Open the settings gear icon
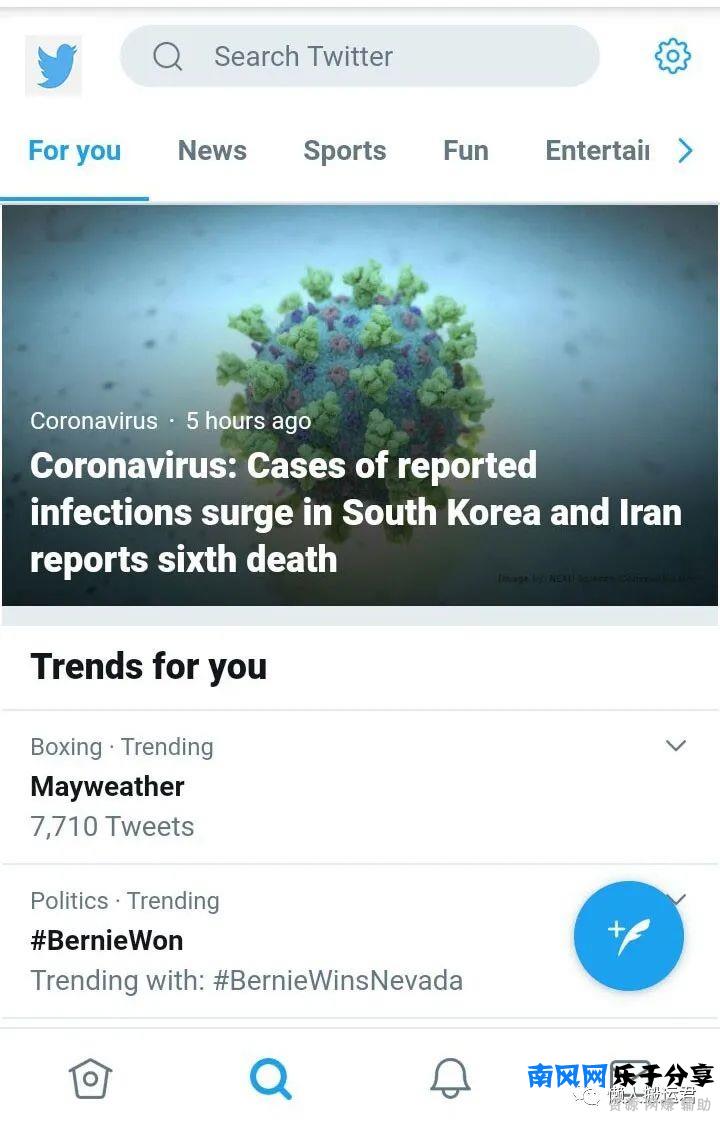The height and width of the screenshot is (1127, 720). pos(672,56)
